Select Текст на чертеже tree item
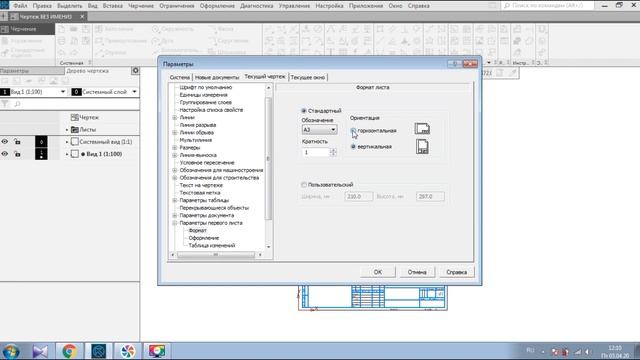 coord(201,185)
